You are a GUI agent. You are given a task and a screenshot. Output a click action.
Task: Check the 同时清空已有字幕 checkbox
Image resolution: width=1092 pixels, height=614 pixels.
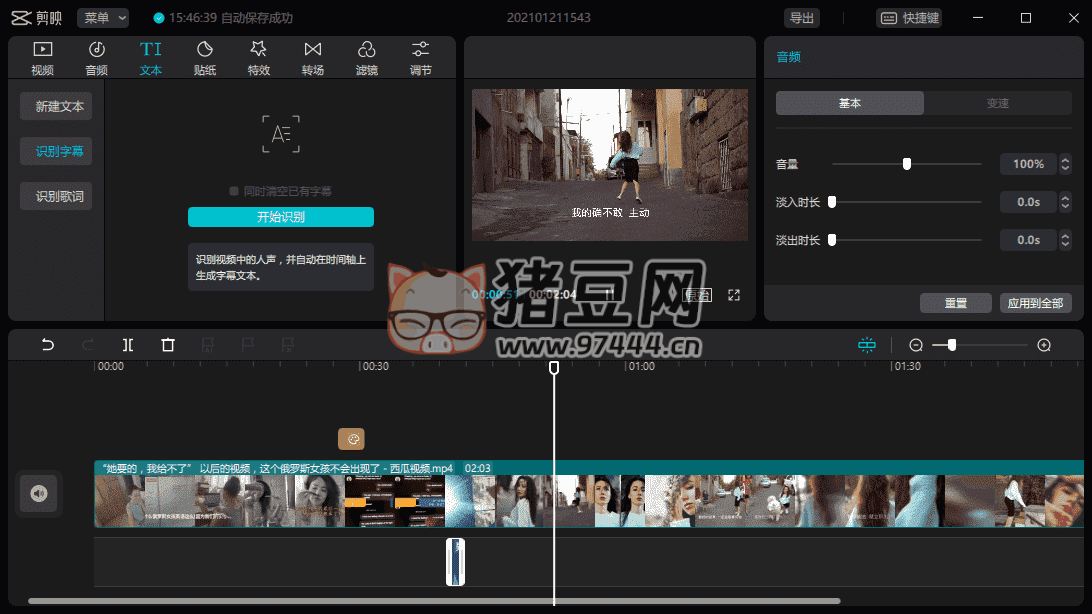pos(234,191)
